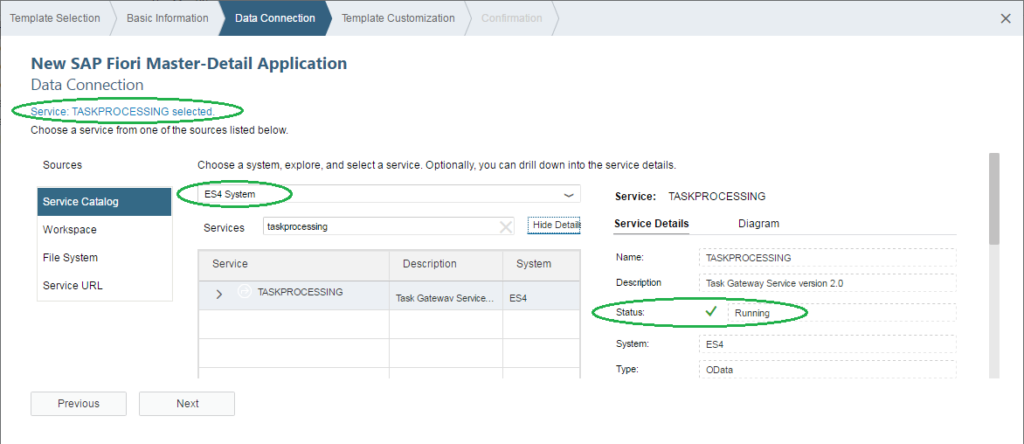Go to the Template Selection step
This screenshot has height=444, width=1024.
click(55, 18)
